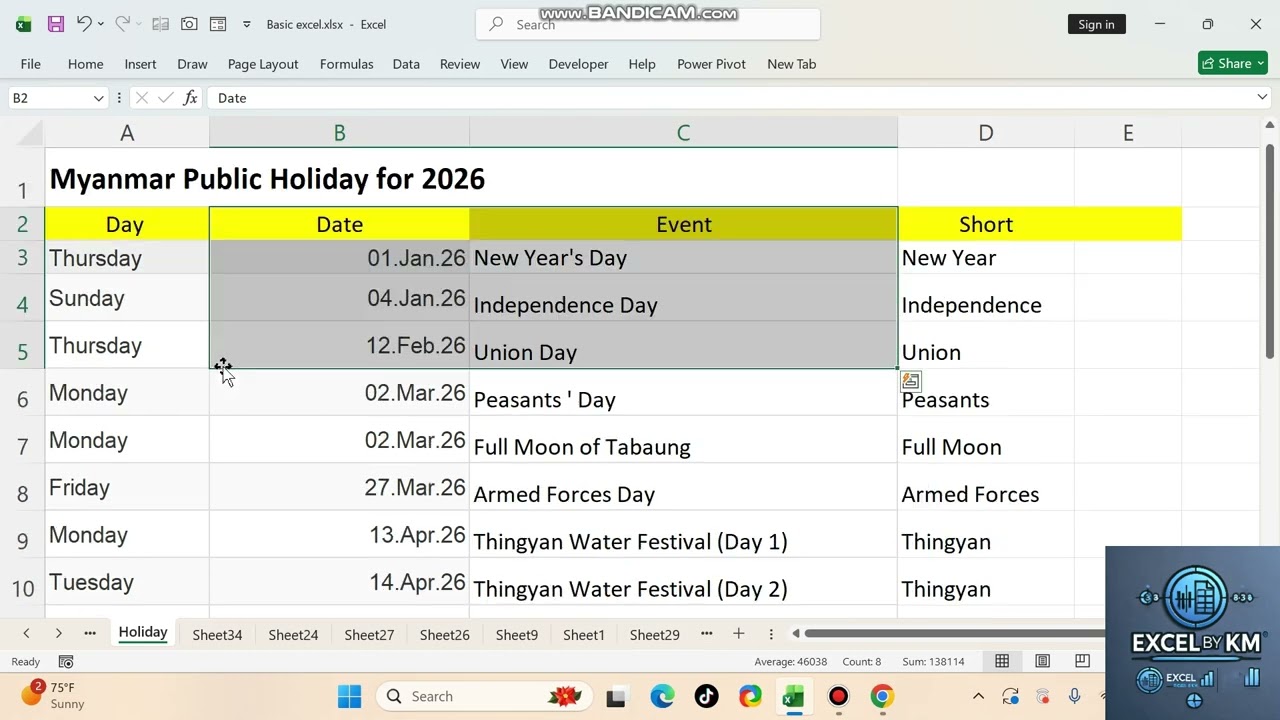Select column A header
The width and height of the screenshot is (1280, 720).
[127, 133]
